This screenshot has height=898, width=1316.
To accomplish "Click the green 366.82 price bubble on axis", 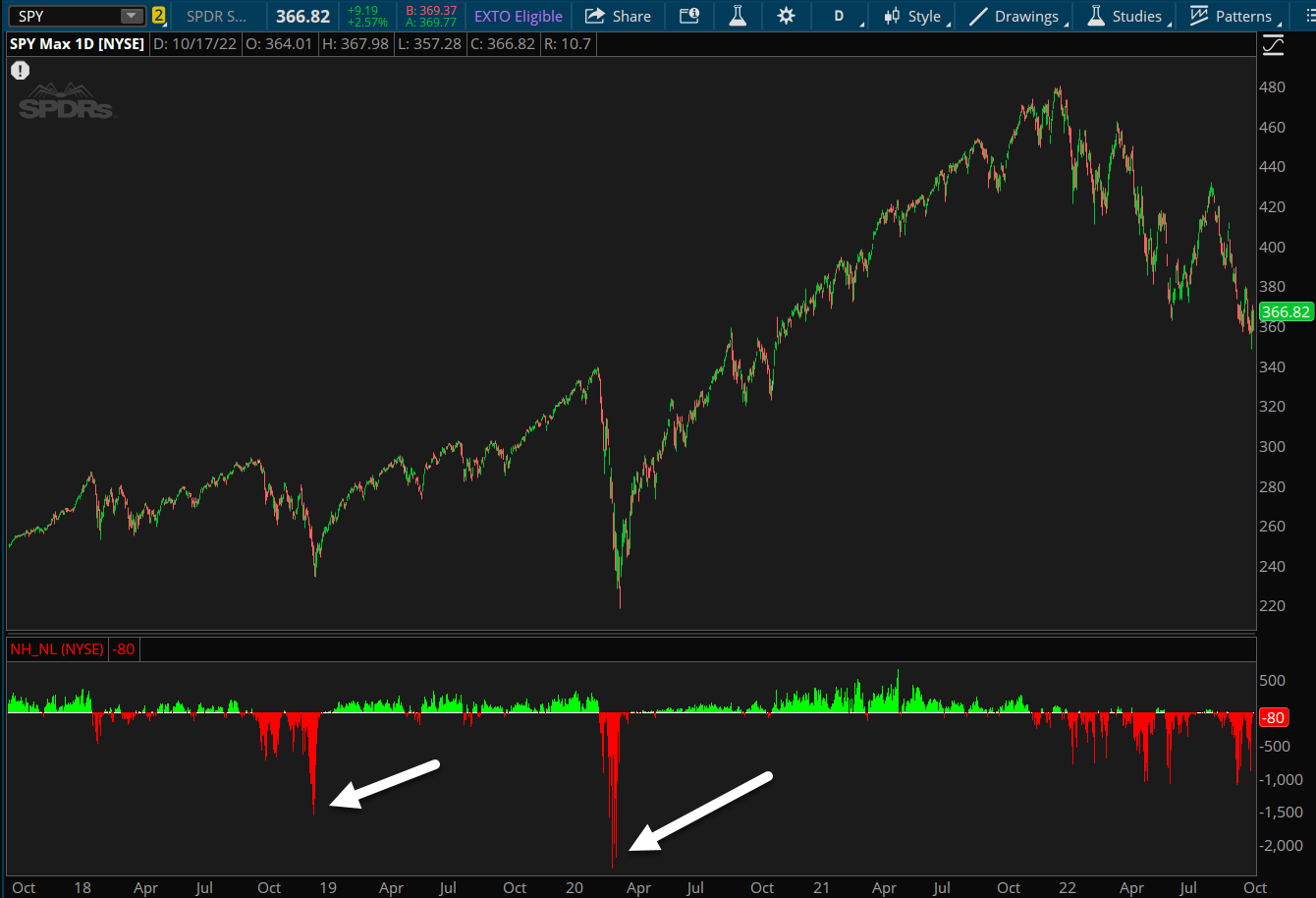I will pos(1286,312).
